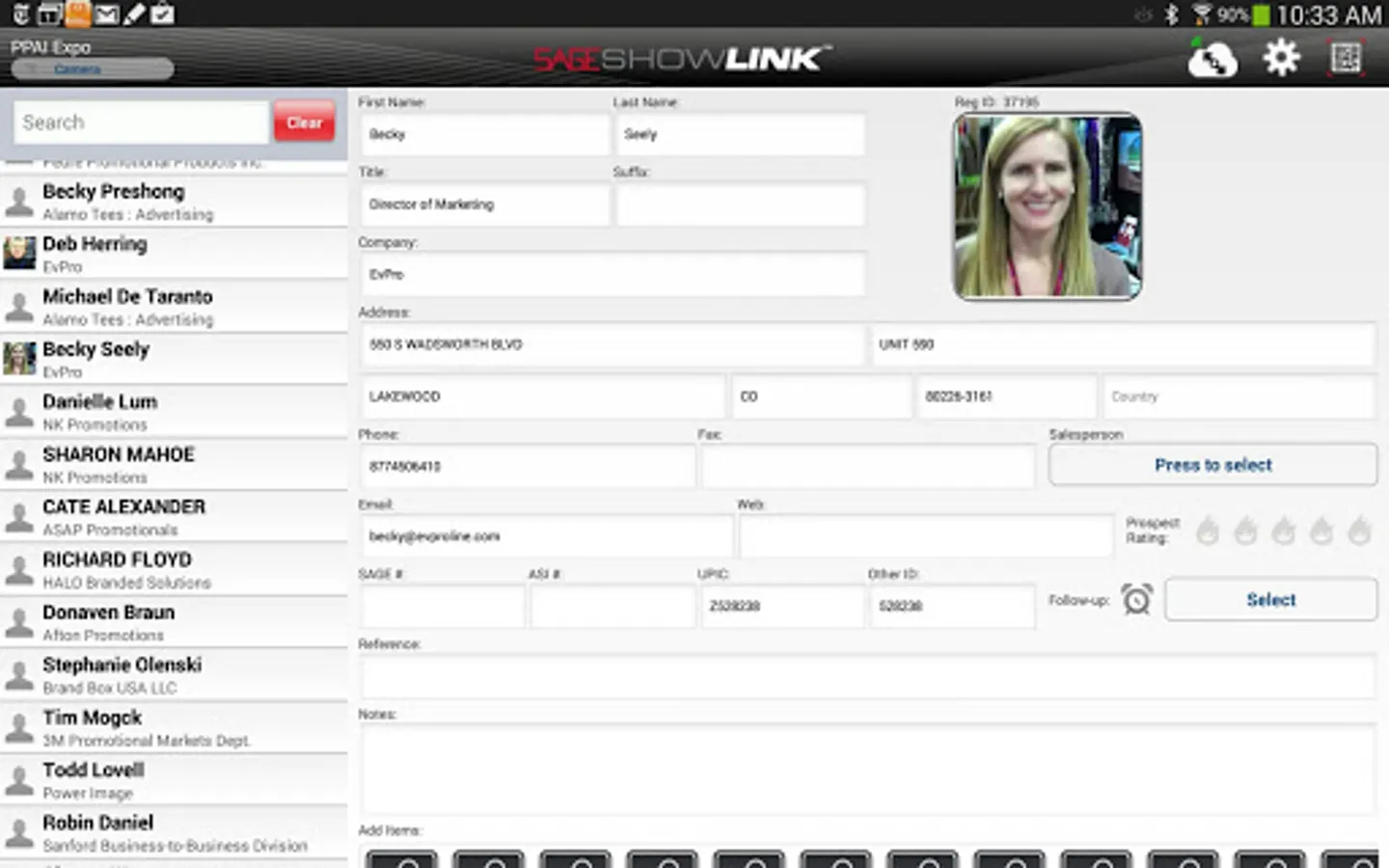Edit the state field CO
The image size is (1389, 868).
(822, 396)
